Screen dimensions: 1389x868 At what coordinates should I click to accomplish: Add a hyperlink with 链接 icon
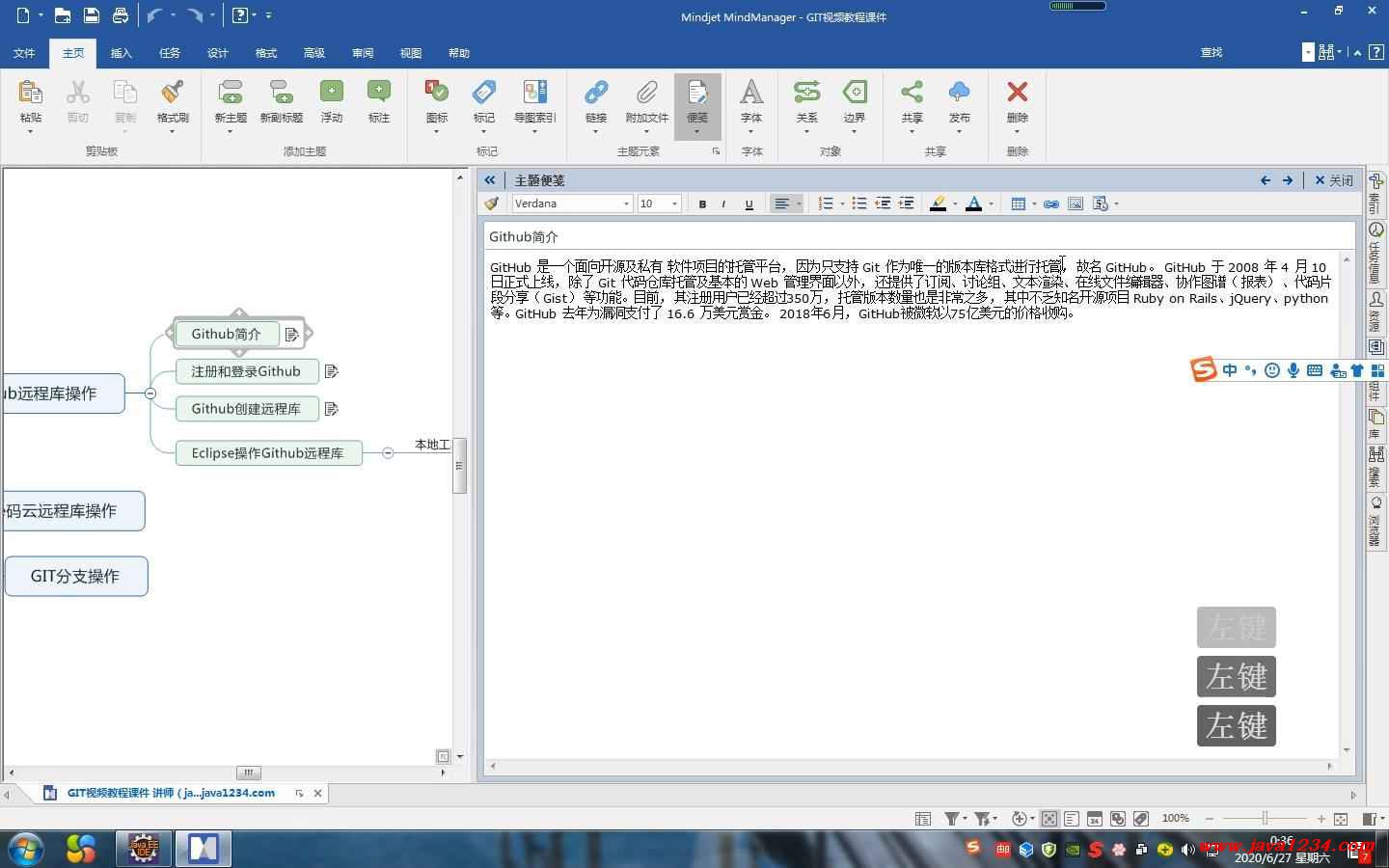pyautogui.click(x=596, y=93)
